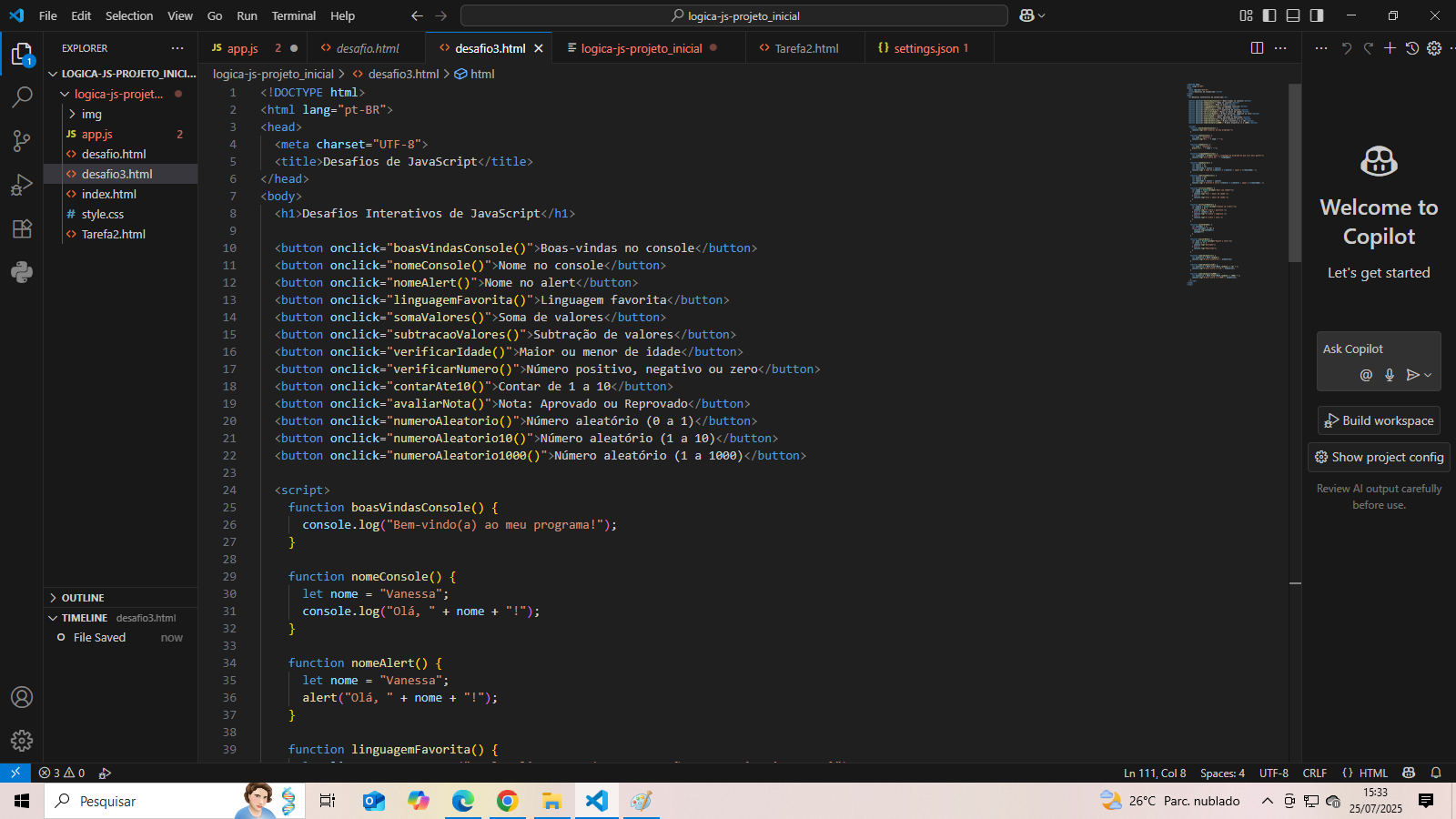The image size is (1456, 819).
Task: Open the send options chevron in Copilot
Action: point(1428,375)
